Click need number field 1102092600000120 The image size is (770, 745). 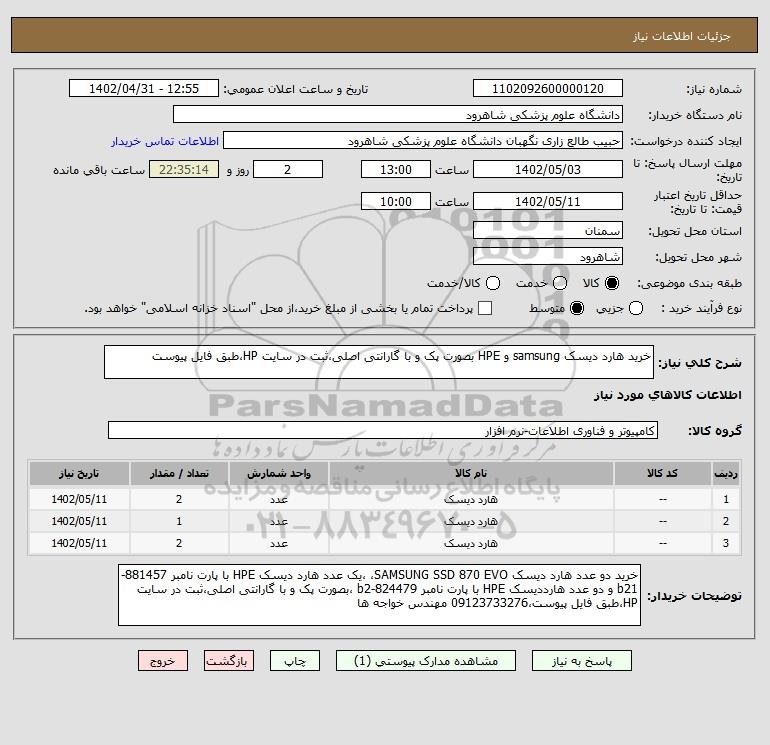click(548, 89)
